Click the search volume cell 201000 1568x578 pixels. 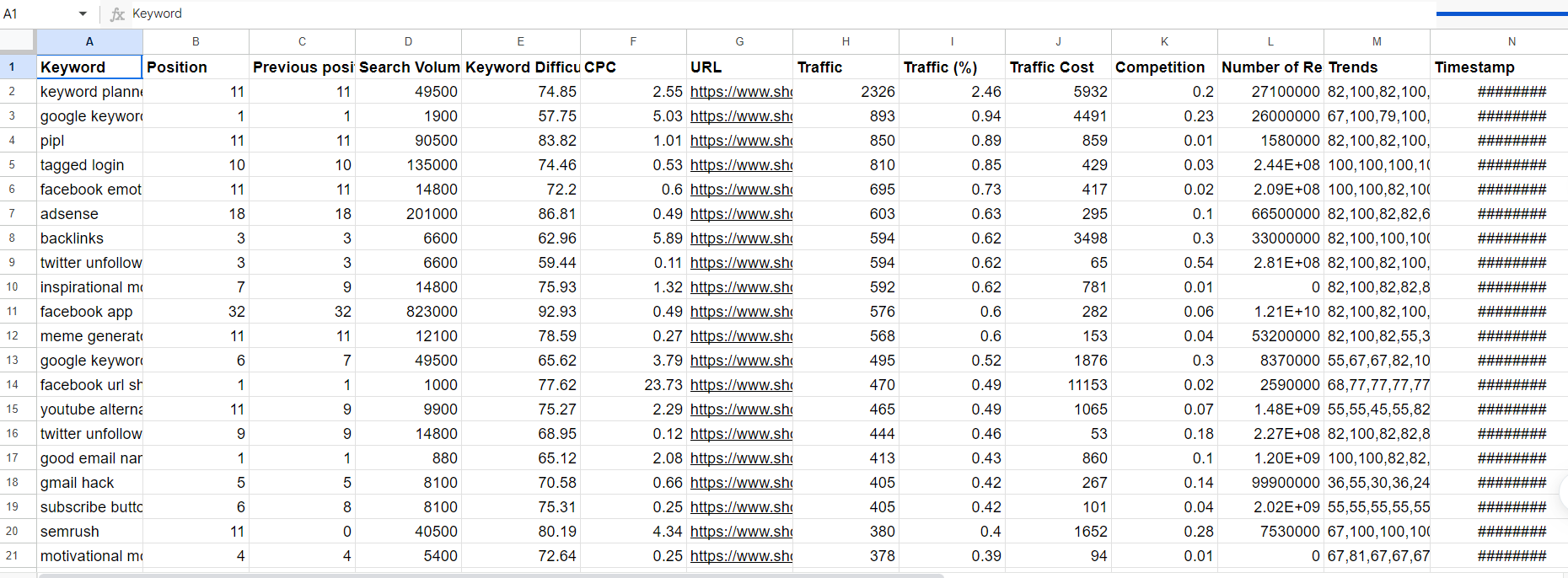(x=408, y=213)
